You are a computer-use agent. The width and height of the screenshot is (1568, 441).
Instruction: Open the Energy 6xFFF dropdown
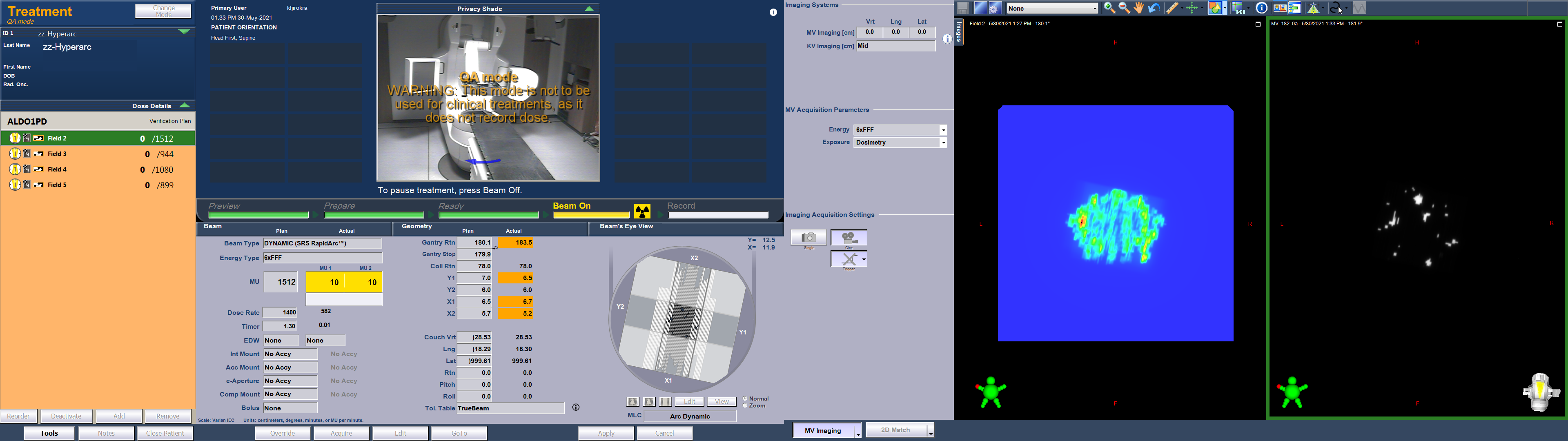(943, 130)
